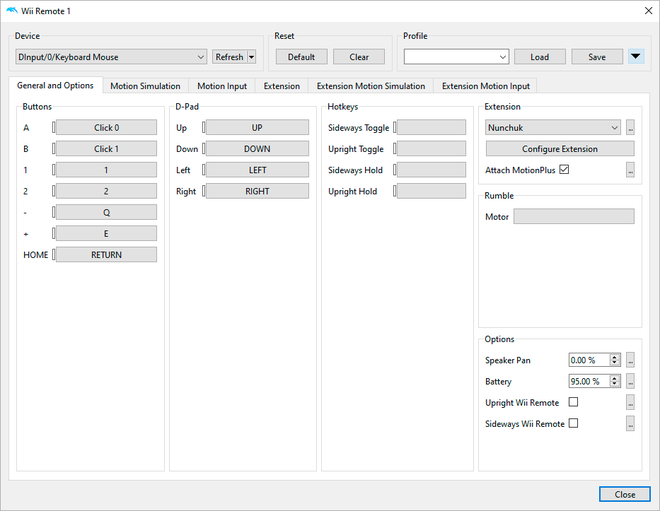
Task: Click the D-Pad Left mapping 'LEFT'
Action: (257, 170)
